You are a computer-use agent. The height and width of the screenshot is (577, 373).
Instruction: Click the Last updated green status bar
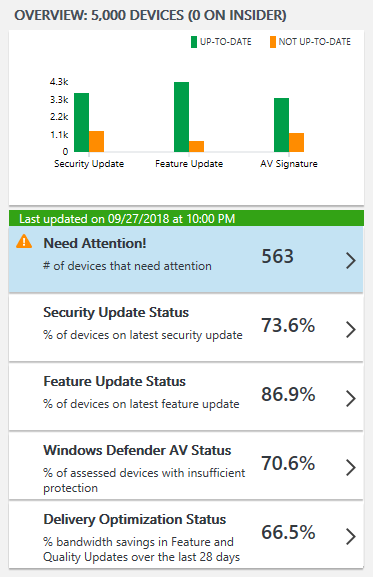click(186, 219)
